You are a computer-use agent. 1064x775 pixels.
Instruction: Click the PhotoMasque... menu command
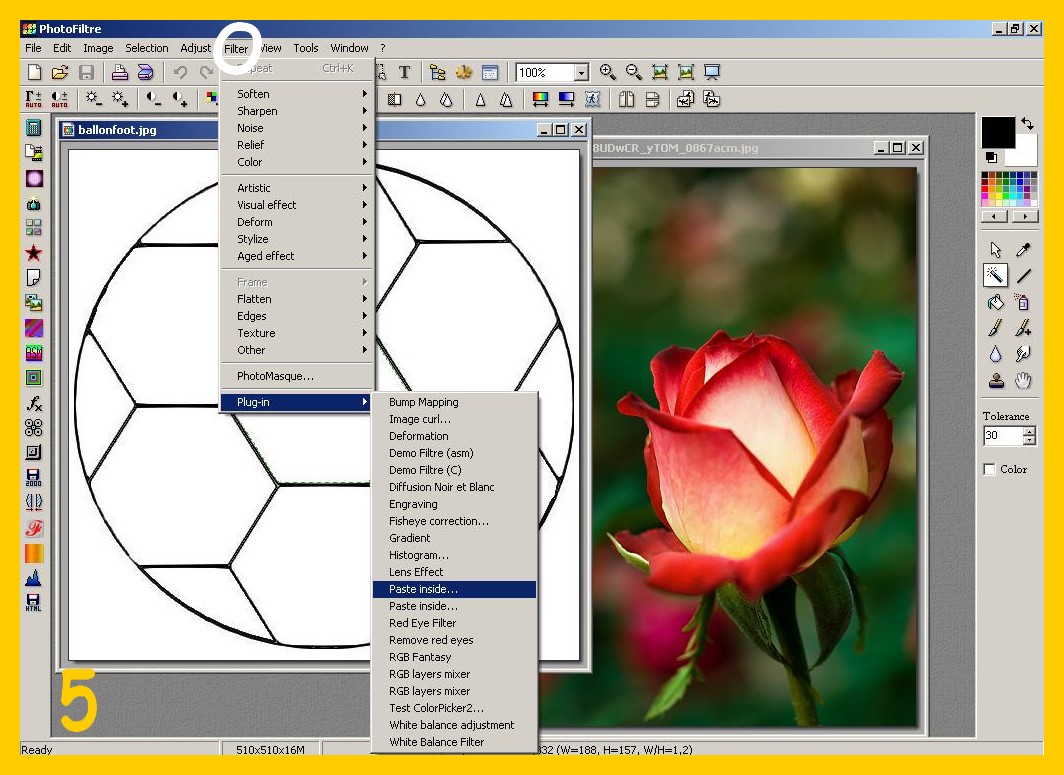tap(275, 376)
